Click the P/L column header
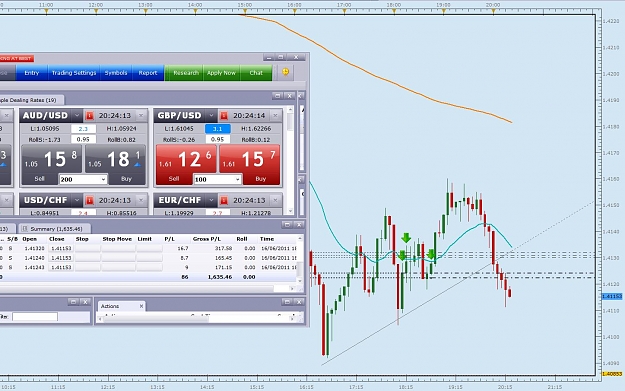The height and width of the screenshot is (391, 625). point(169,239)
